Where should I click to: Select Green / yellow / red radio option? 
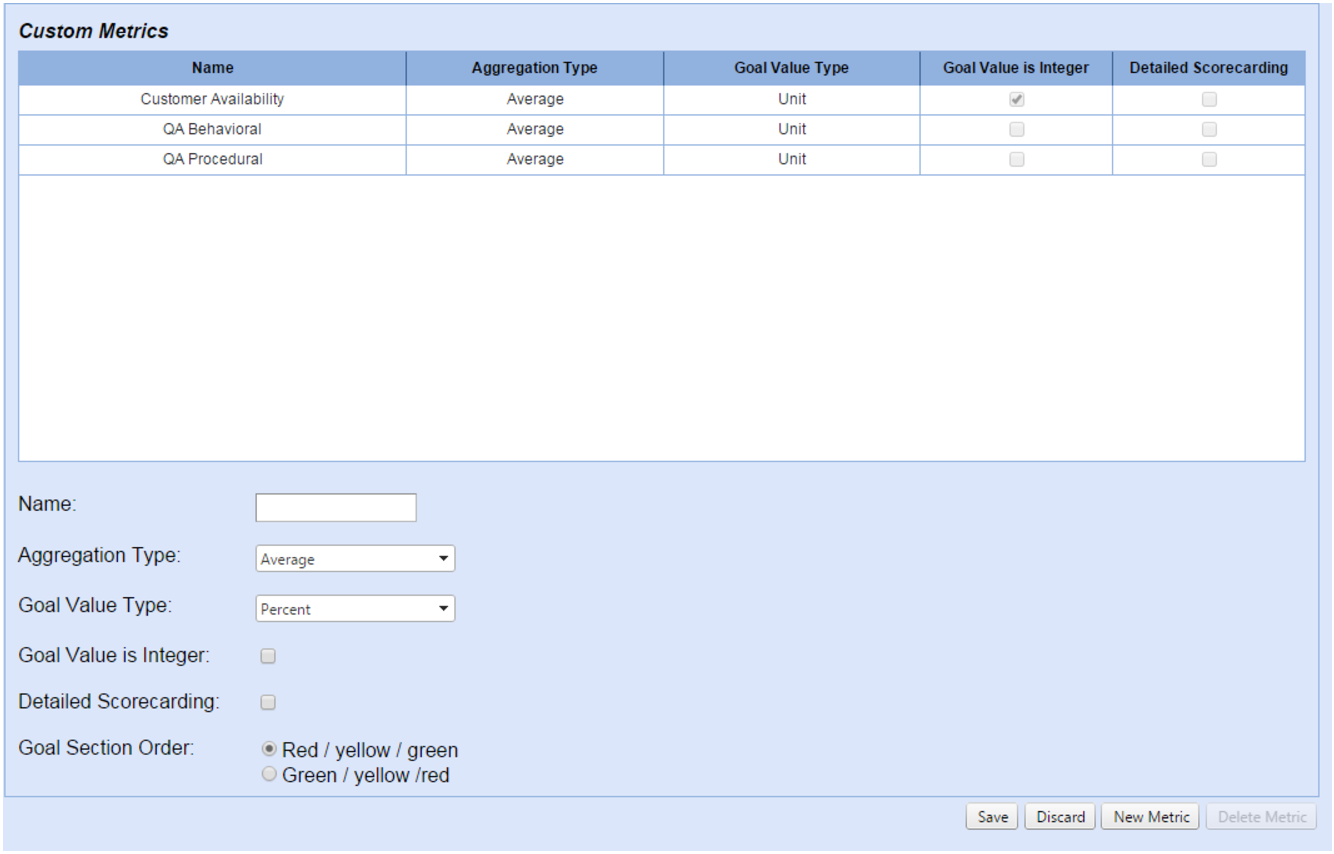[269, 774]
